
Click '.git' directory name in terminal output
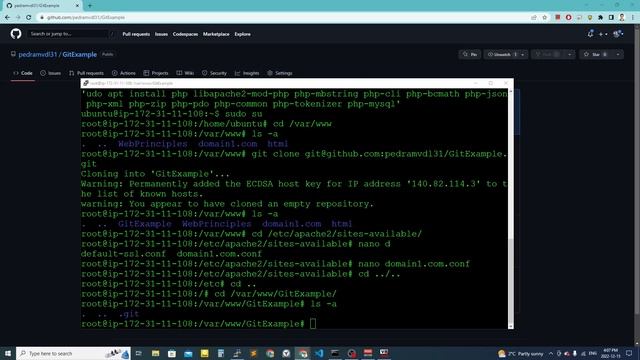129,314
